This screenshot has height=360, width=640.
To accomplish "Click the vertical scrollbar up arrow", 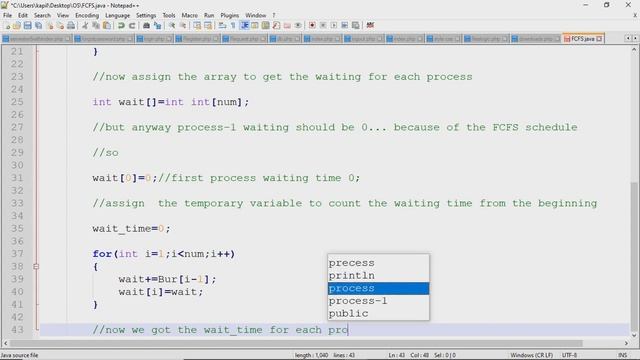I will [x=634, y=50].
